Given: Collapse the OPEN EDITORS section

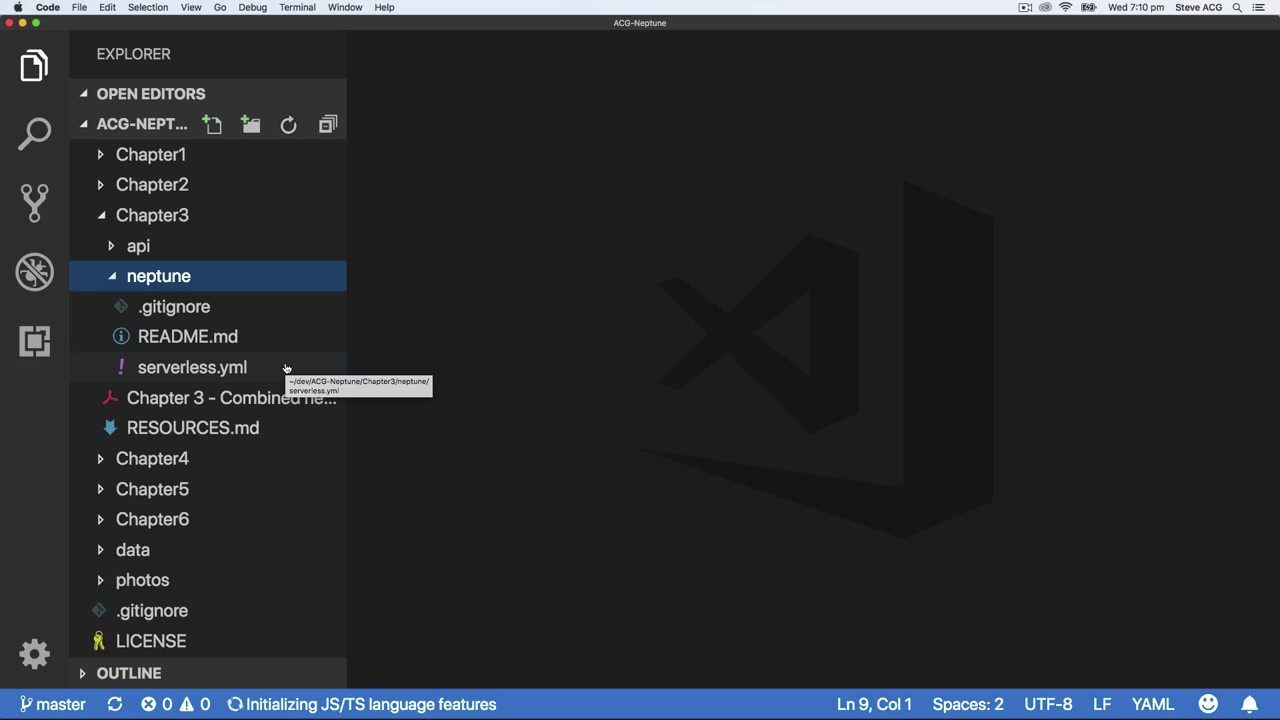Looking at the screenshot, I should 208,94.
